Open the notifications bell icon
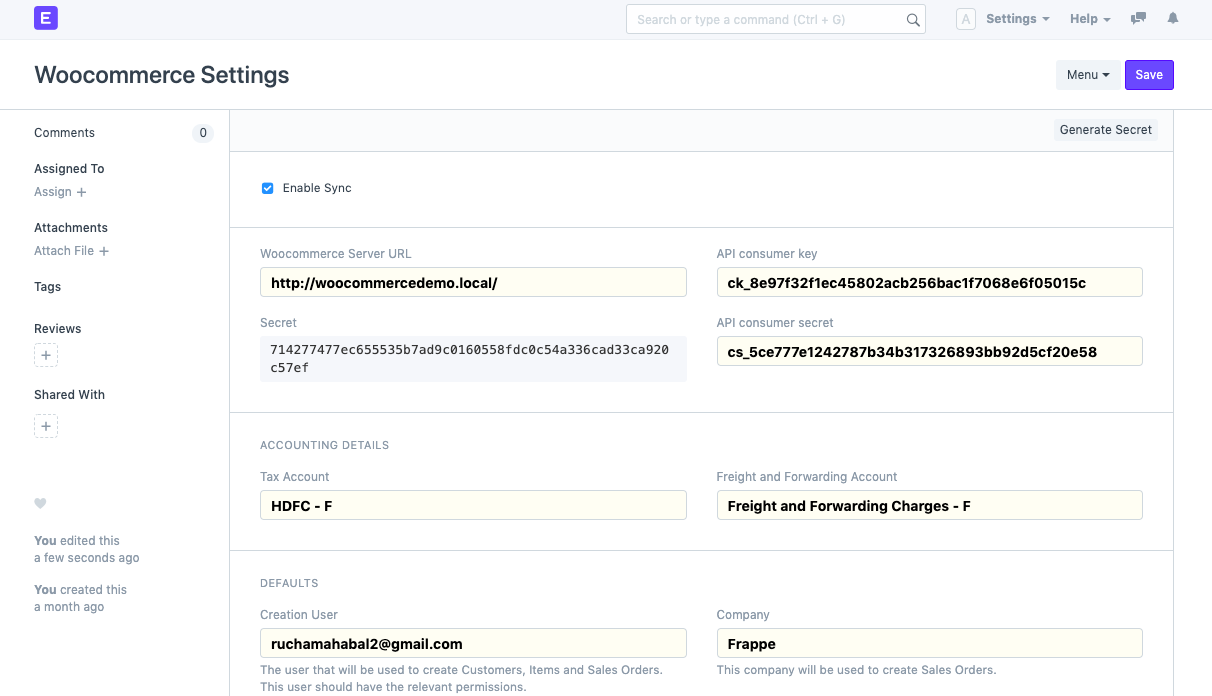 1173,18
